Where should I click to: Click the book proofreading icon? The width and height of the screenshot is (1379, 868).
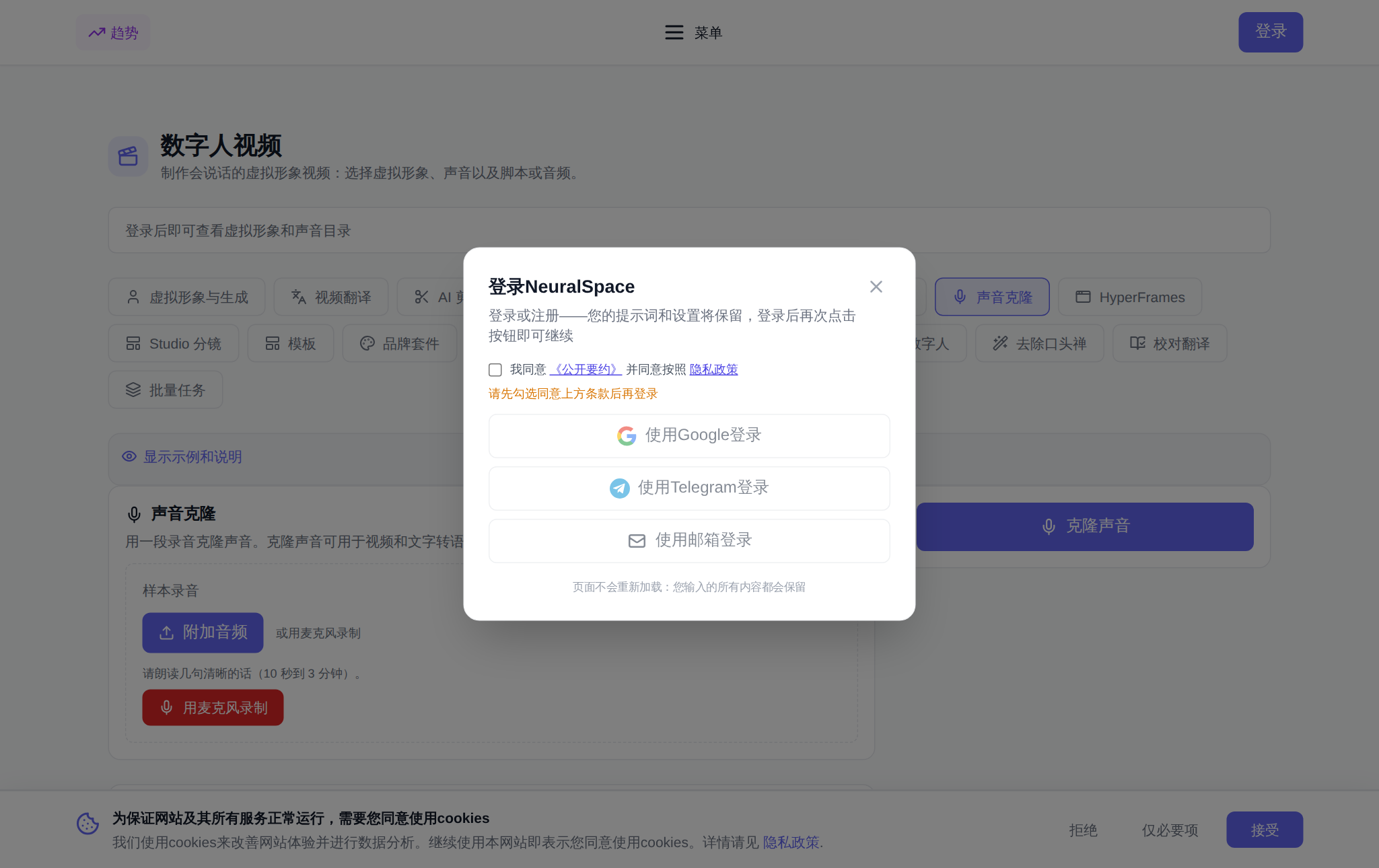[x=1137, y=343]
